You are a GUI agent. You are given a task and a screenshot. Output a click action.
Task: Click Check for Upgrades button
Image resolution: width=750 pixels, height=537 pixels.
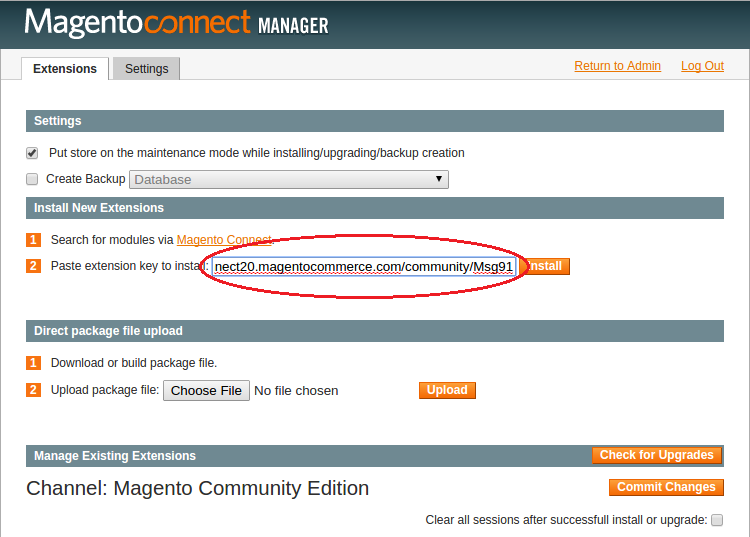[657, 455]
